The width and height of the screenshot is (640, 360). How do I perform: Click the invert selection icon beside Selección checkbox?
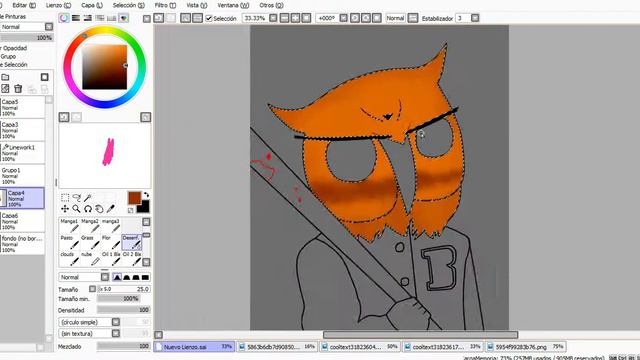(198, 18)
